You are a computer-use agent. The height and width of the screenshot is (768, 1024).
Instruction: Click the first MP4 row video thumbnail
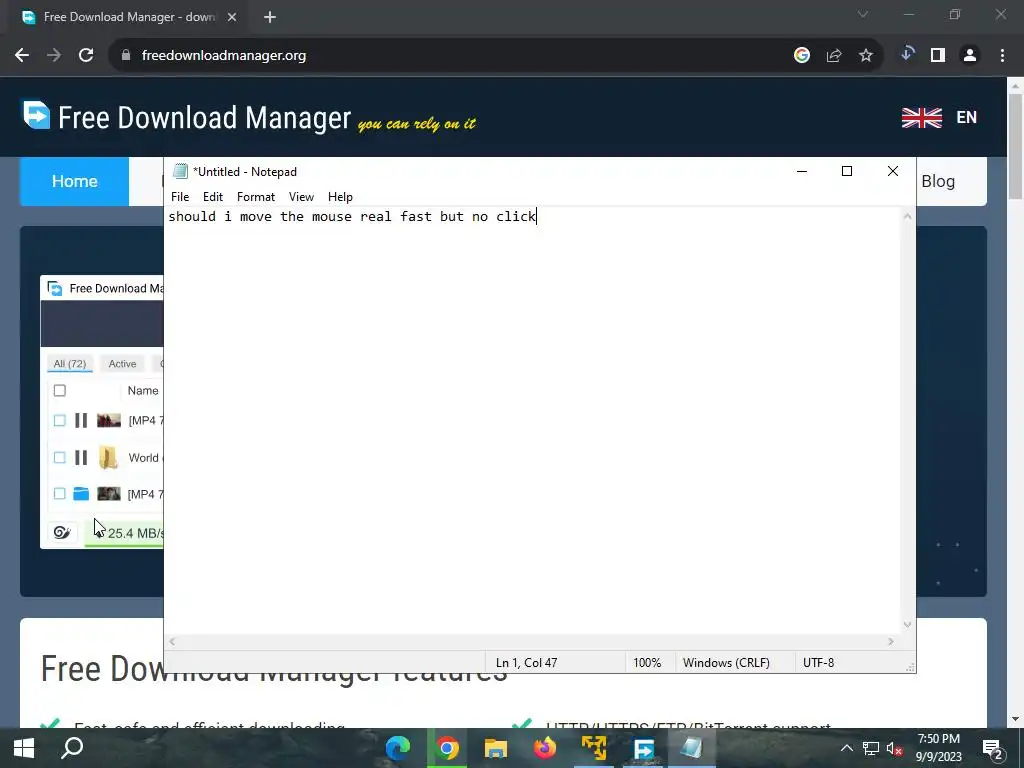point(108,421)
